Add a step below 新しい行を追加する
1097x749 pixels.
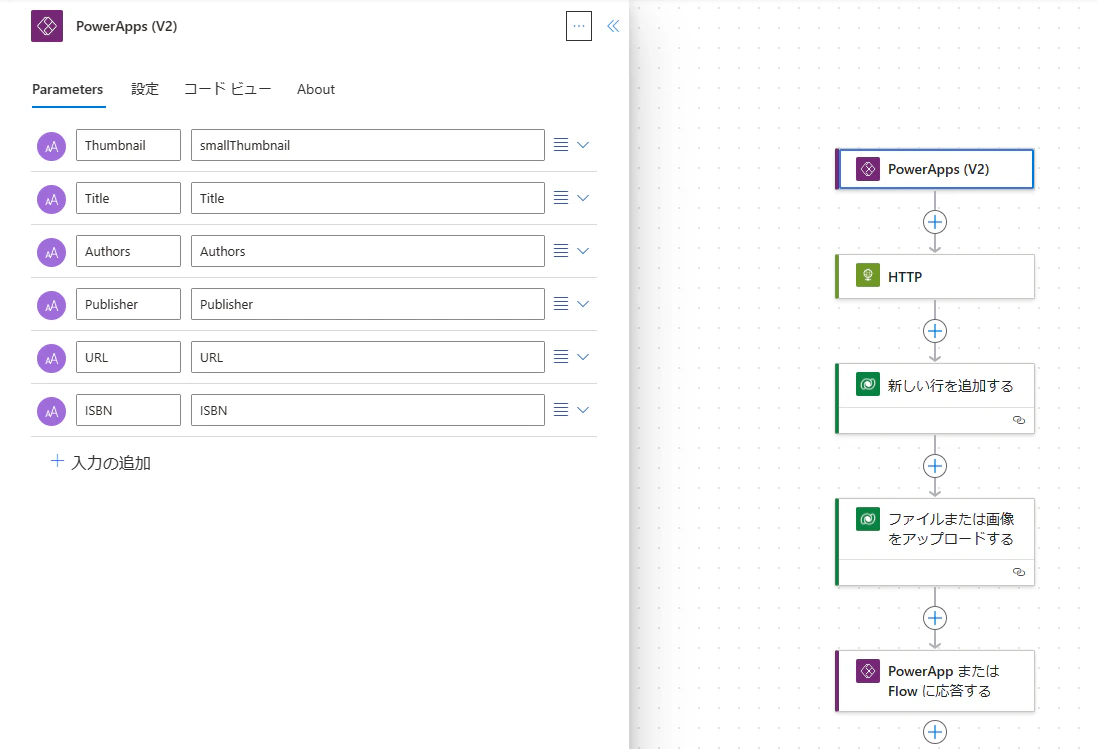click(x=935, y=466)
